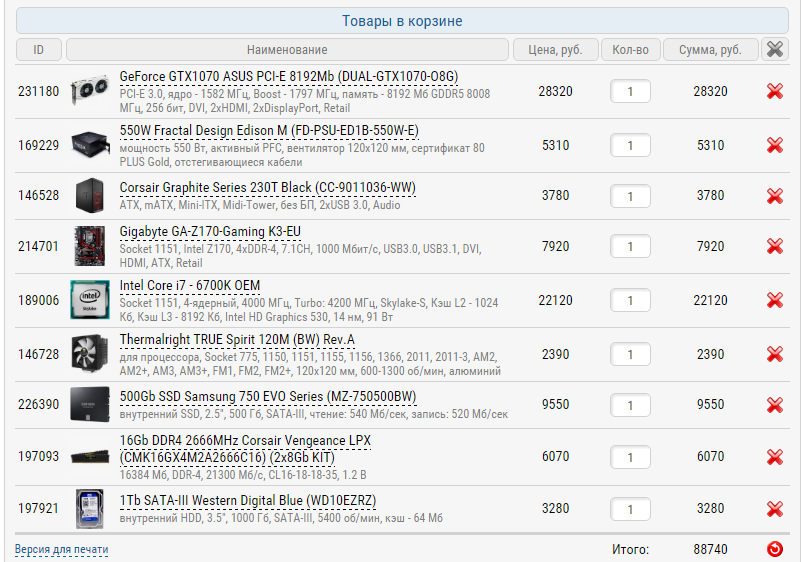Remove Gigabyte GA-Z170-Gaming K3-EU from cart
This screenshot has height=562, width=802.
775,246
